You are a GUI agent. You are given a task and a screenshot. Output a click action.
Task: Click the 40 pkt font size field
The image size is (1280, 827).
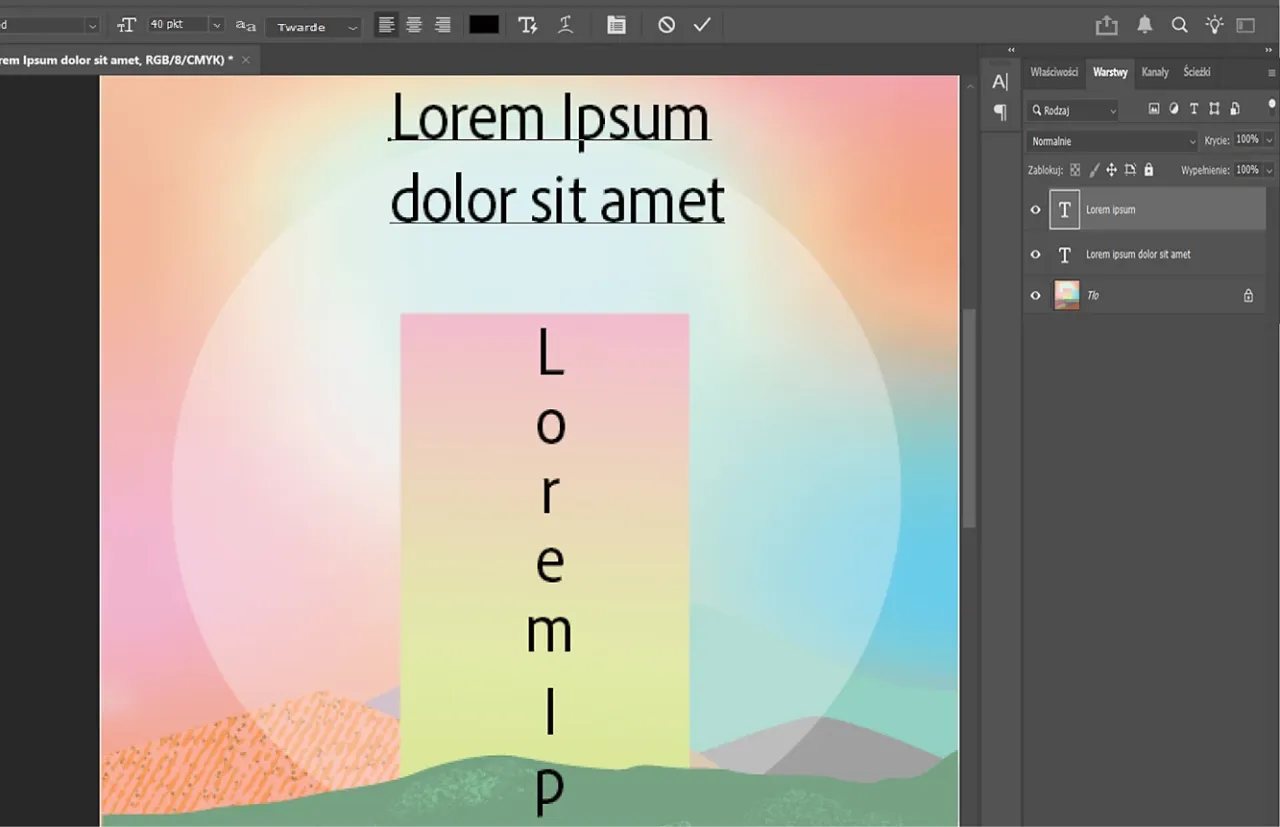coord(178,24)
